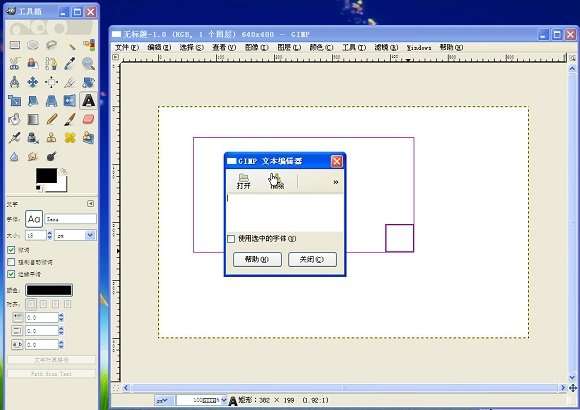Select the Text tool in toolbox
Viewport: 580px width, 410px height.
click(x=88, y=101)
